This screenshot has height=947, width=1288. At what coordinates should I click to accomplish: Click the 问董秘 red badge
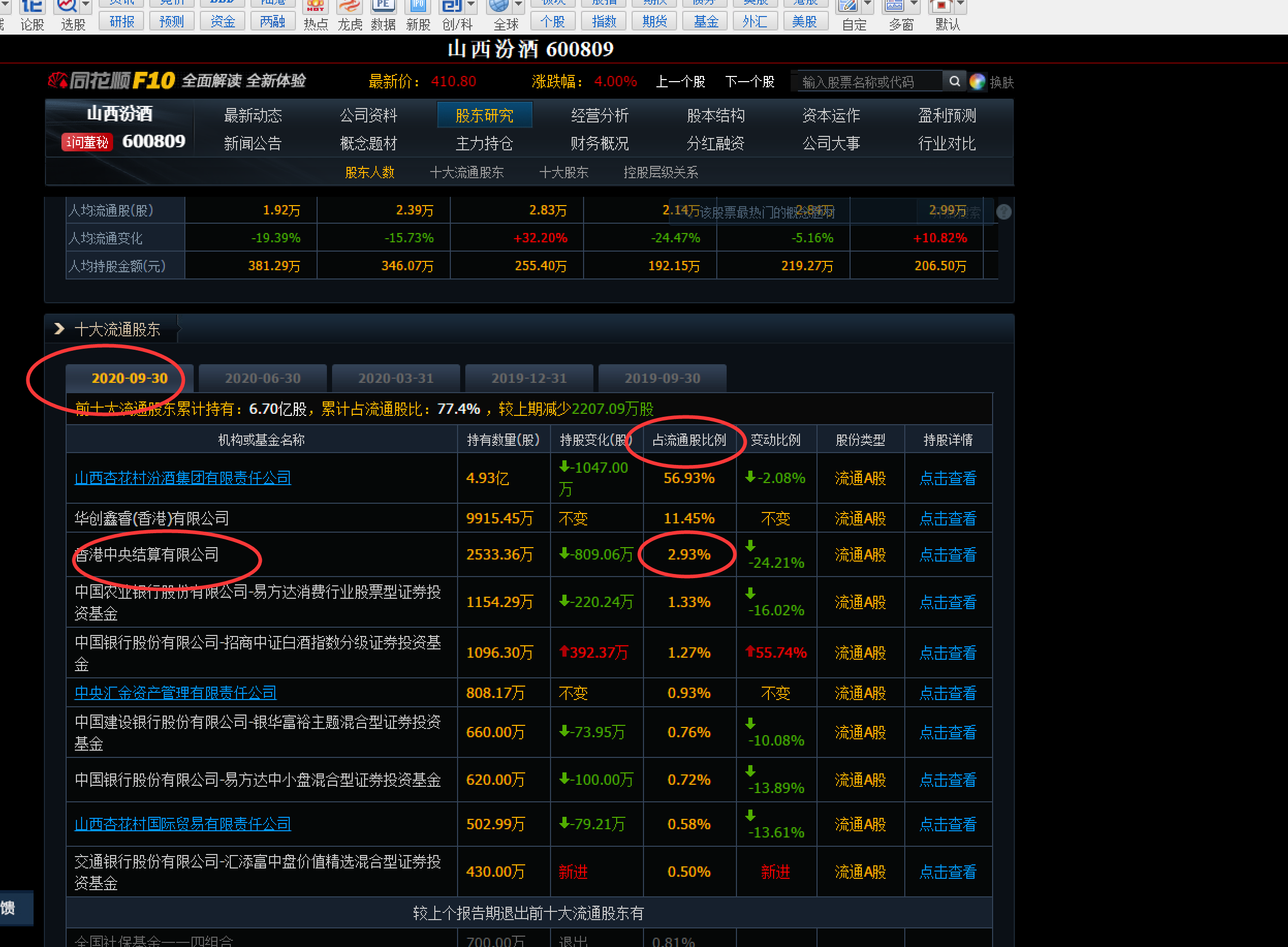pyautogui.click(x=87, y=142)
